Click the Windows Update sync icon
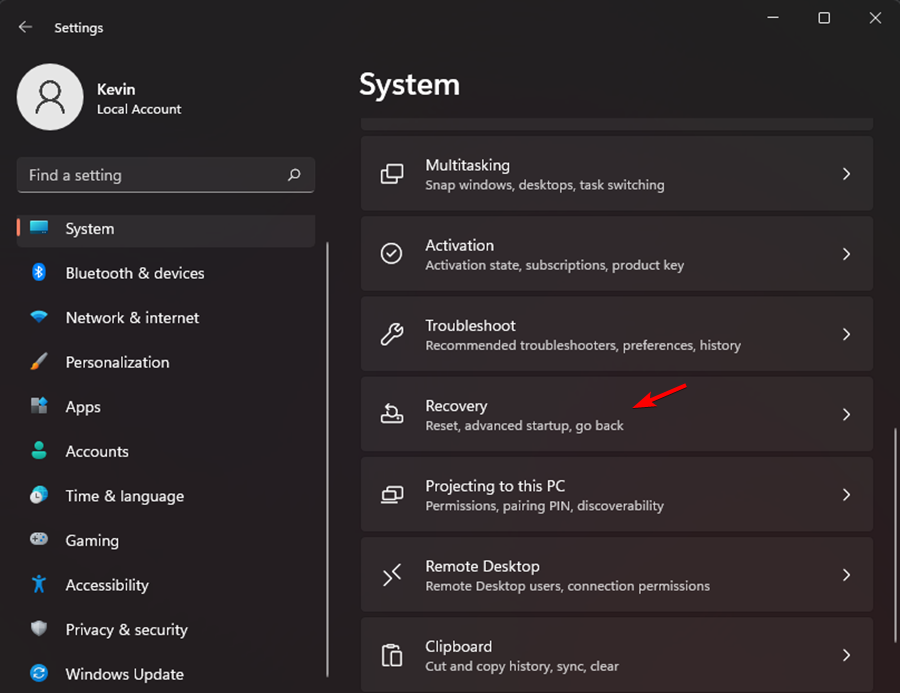 [39, 674]
